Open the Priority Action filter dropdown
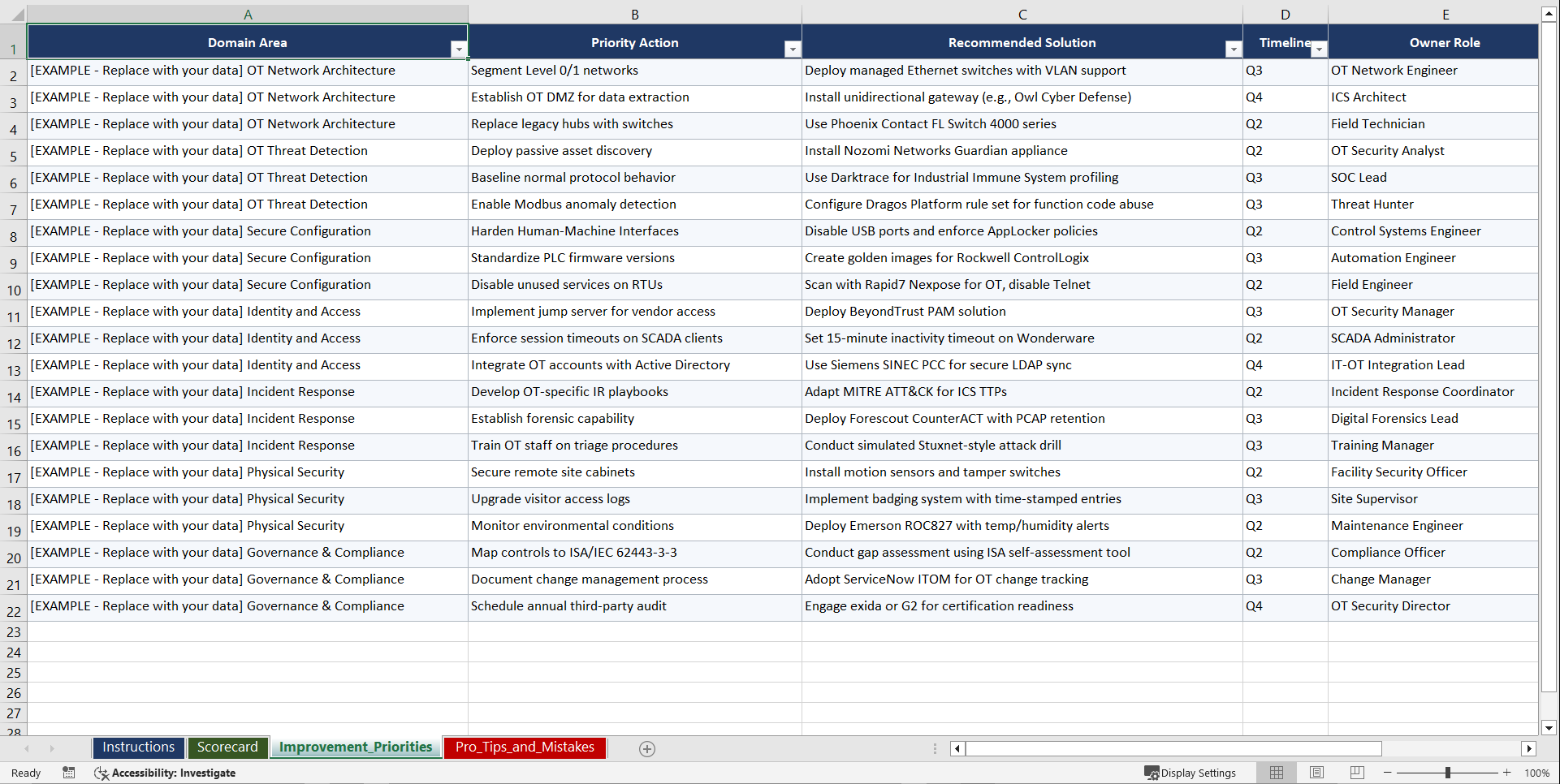Viewport: 1560px width, 784px height. (793, 49)
